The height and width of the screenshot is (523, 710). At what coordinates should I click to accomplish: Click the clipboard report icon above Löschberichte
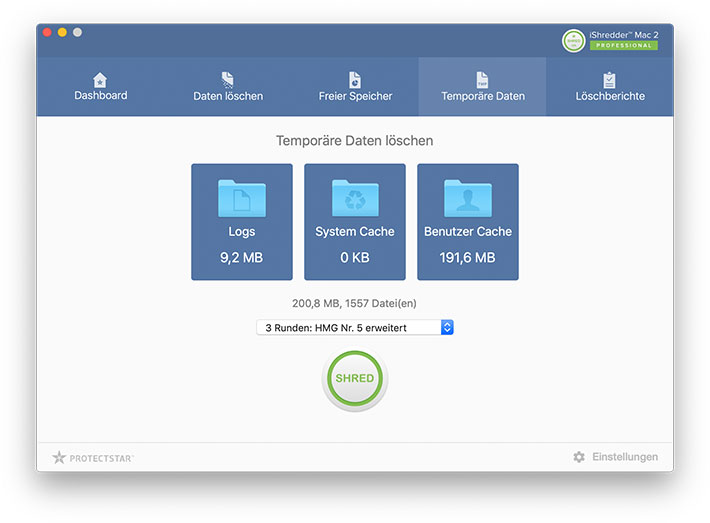(609, 80)
